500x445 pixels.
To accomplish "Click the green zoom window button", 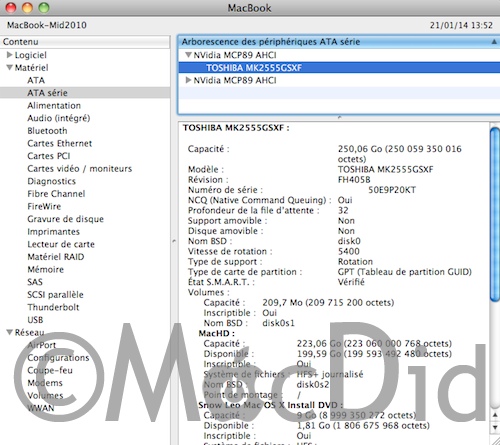I will pos(44,7).
